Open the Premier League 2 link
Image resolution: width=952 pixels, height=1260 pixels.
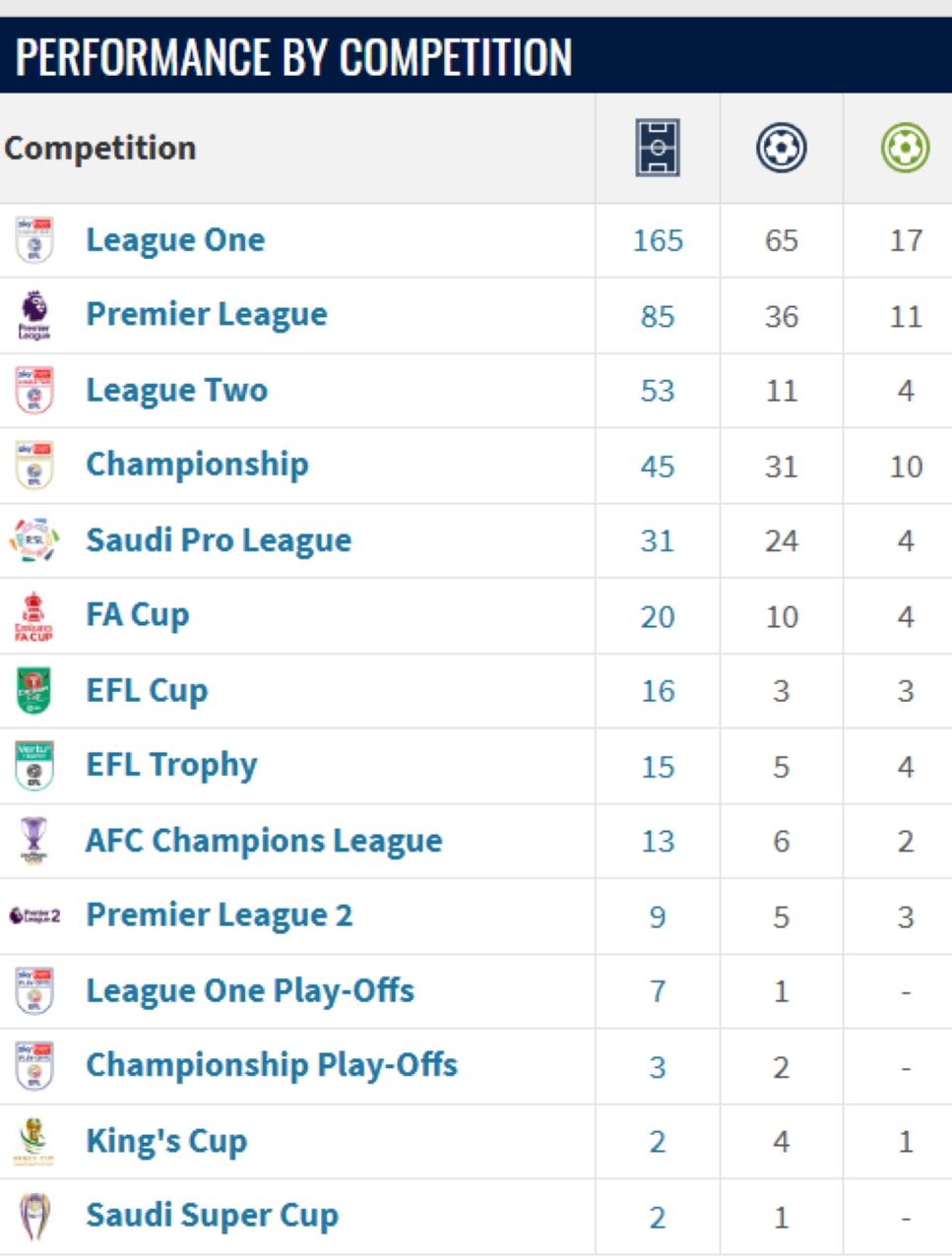point(219,915)
